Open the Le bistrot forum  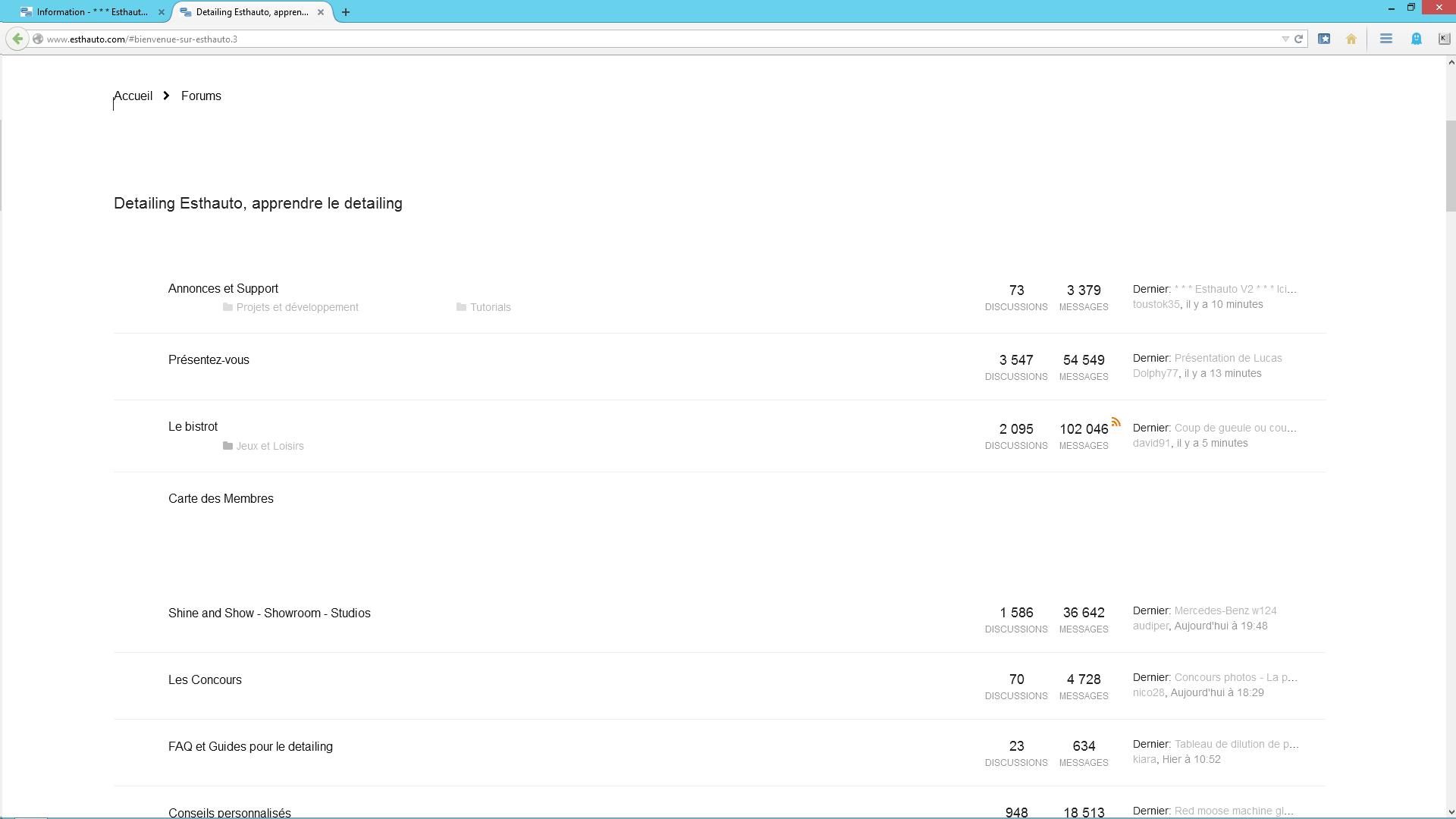pyautogui.click(x=193, y=427)
